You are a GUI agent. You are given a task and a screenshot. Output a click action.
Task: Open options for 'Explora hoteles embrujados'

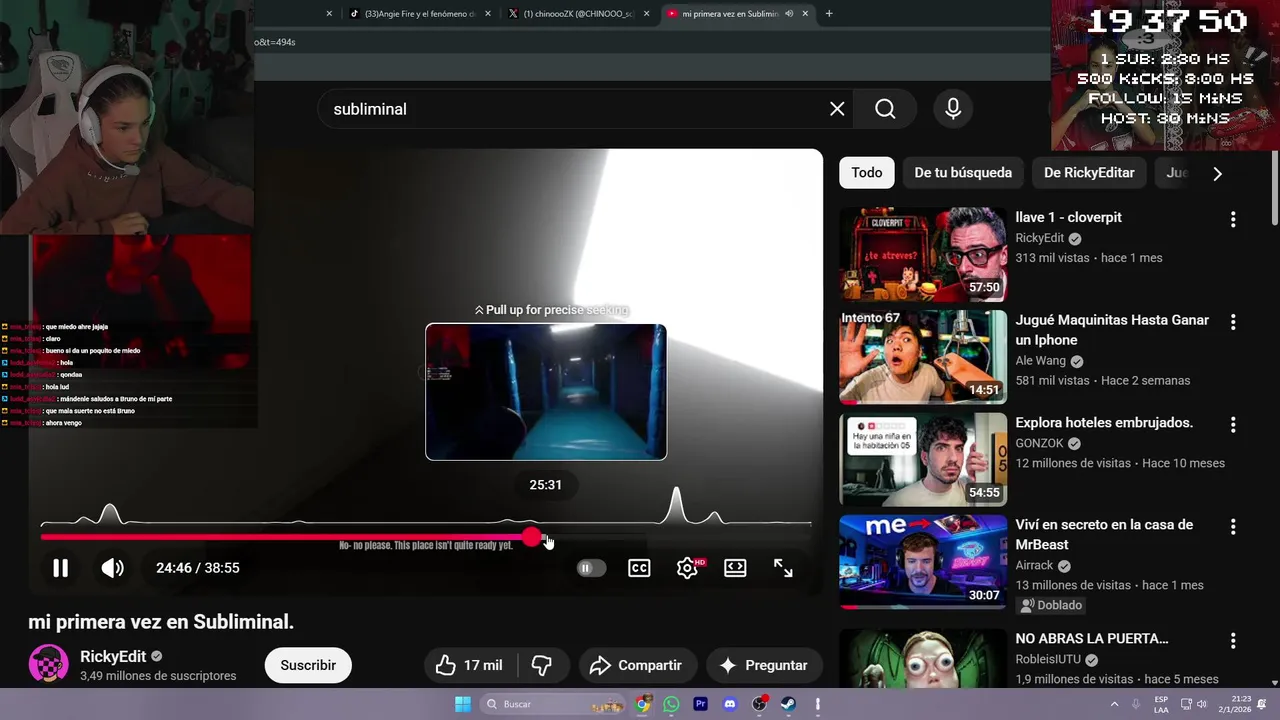coord(1233,425)
